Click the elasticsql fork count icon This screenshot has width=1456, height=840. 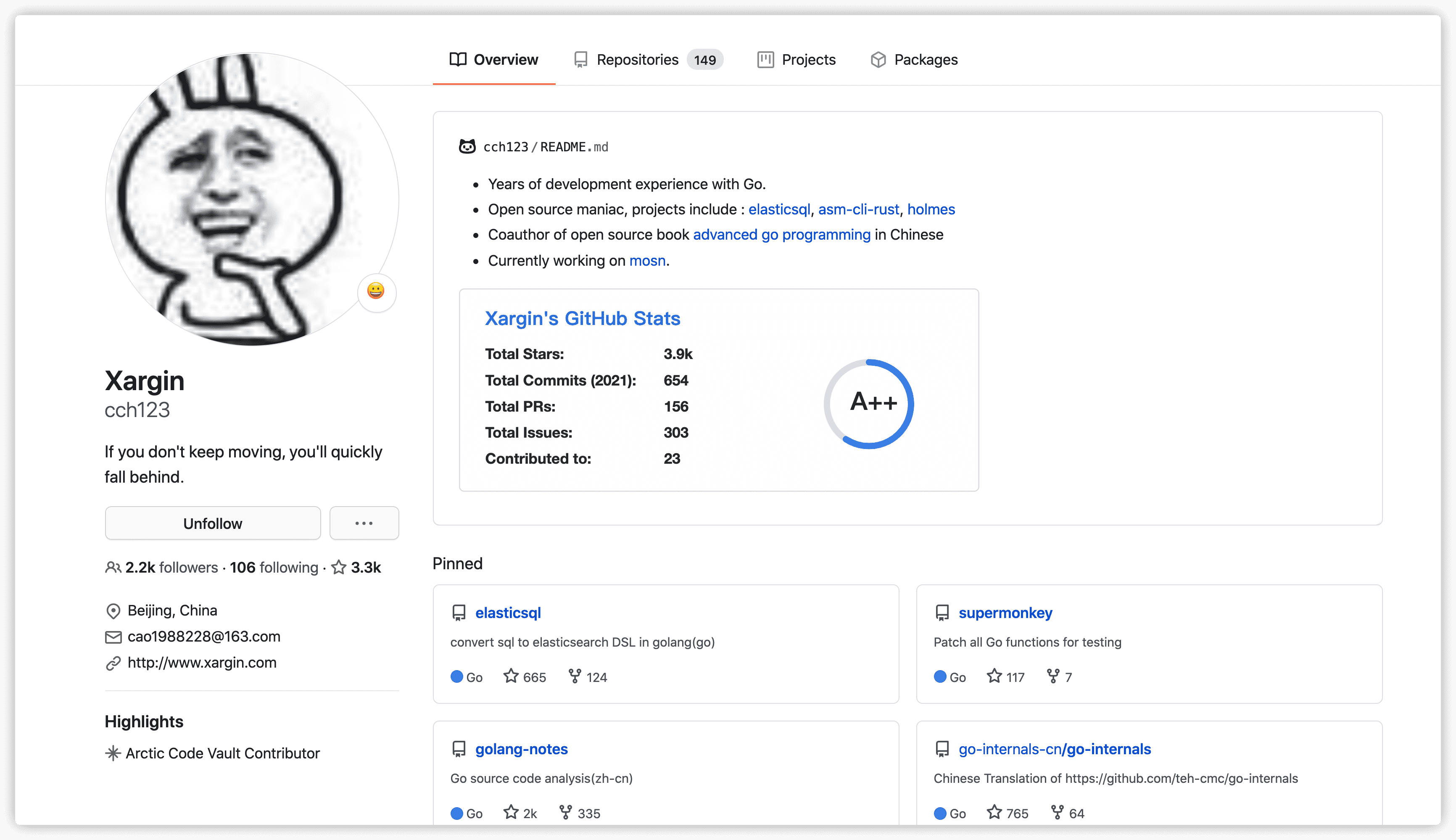[574, 676]
